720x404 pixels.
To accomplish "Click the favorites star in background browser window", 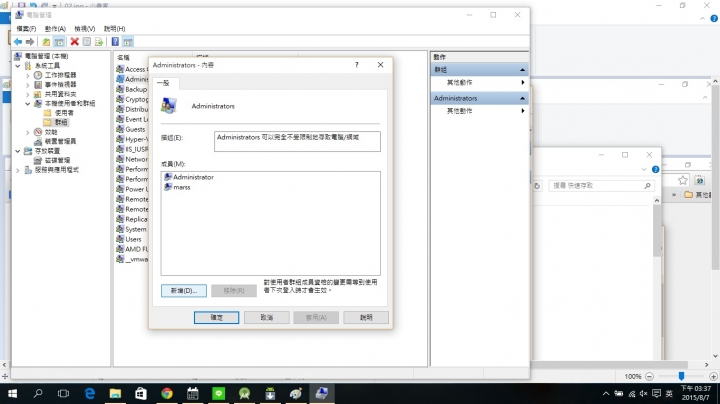I will click(683, 180).
